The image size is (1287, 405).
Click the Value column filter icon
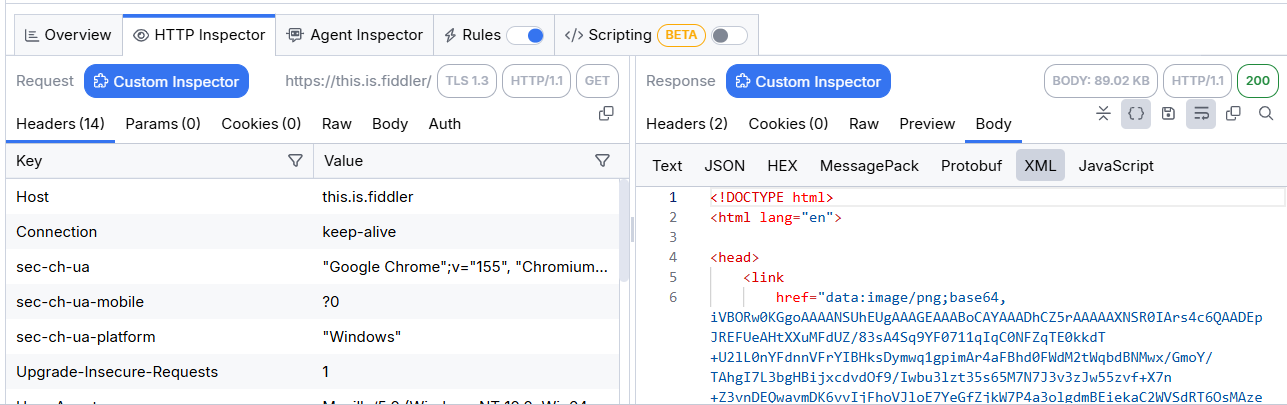(602, 161)
